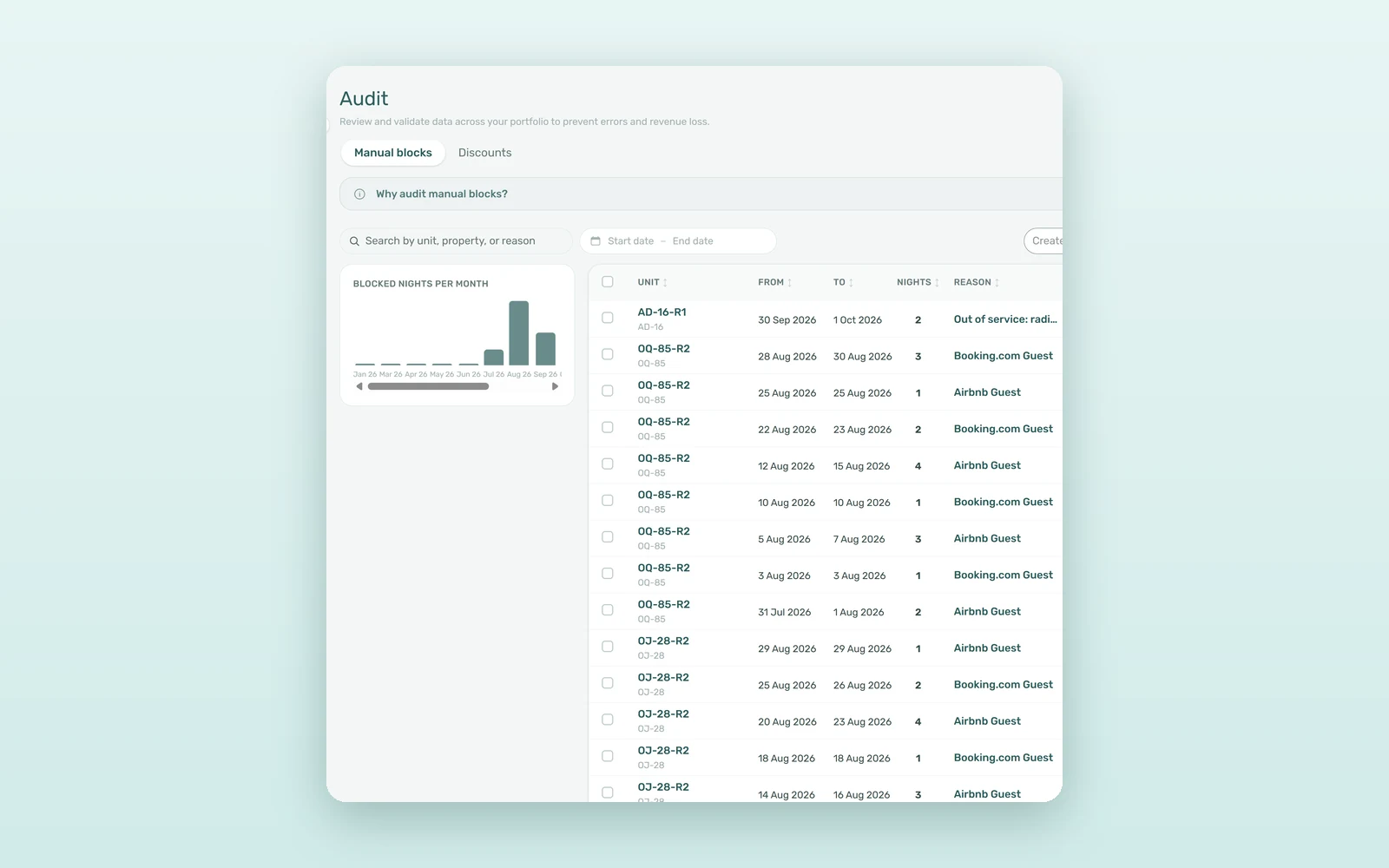
Task: Sort by the NIGHTS column arrows
Action: point(937,283)
